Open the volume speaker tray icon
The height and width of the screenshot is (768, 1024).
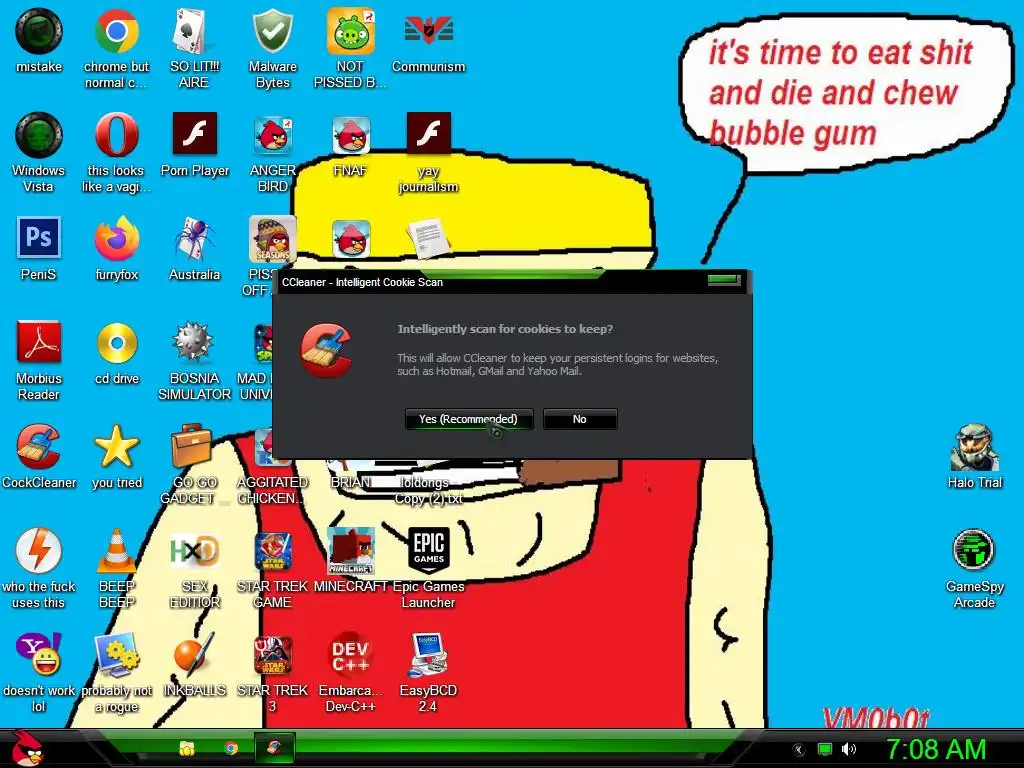tap(848, 749)
